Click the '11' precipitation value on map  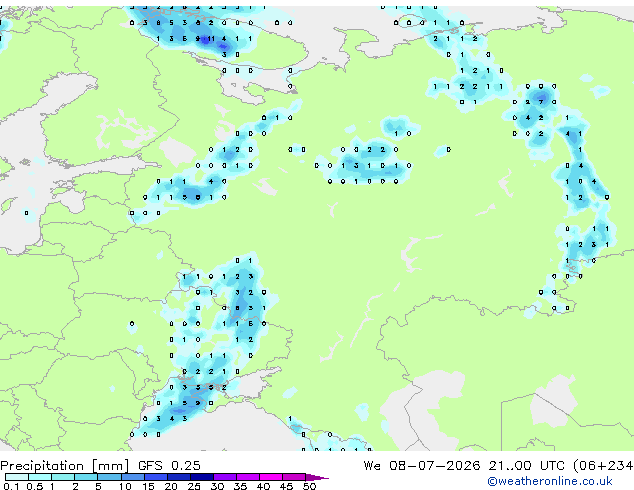tap(211, 39)
